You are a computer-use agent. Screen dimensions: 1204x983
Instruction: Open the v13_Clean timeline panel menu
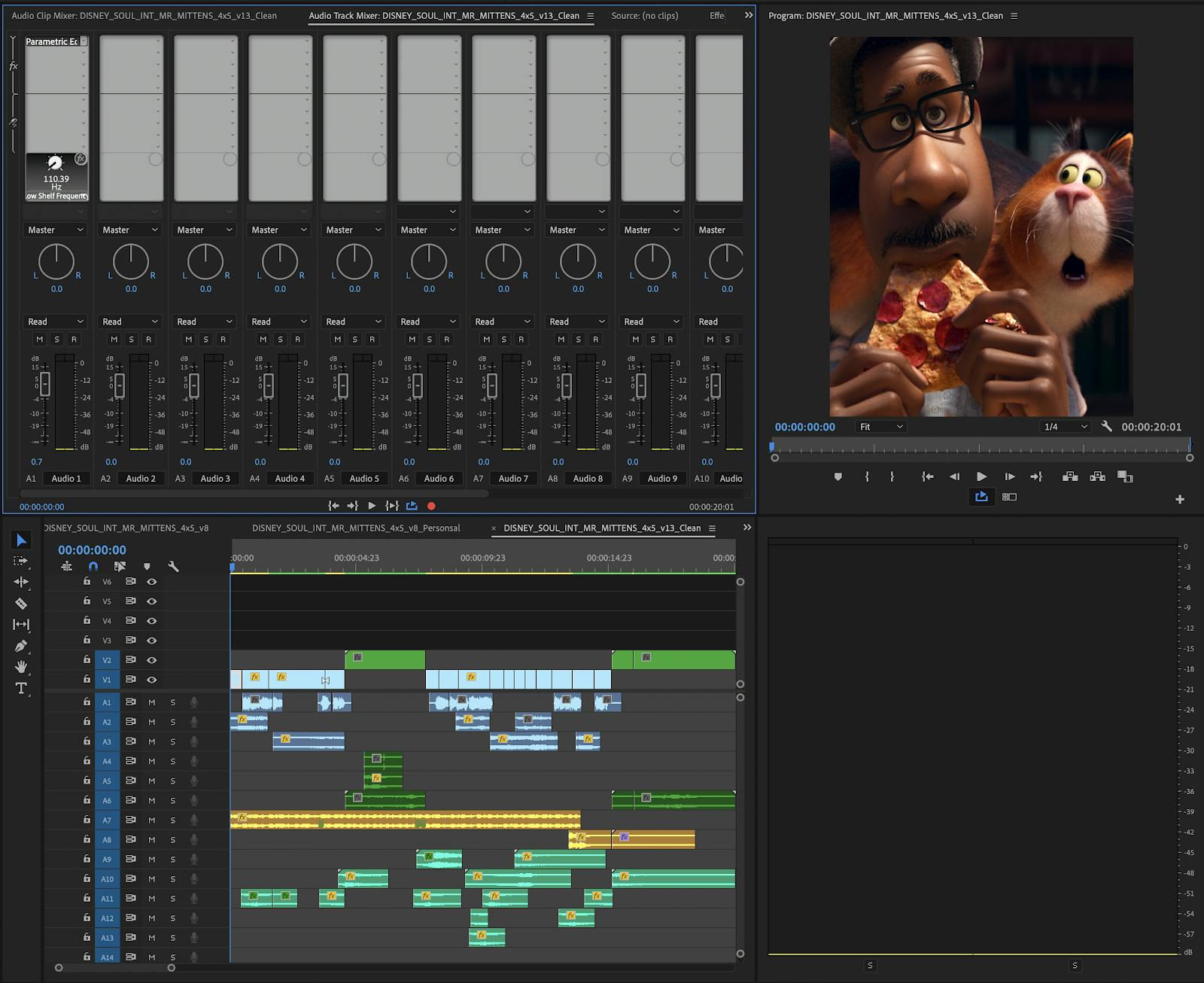(712, 528)
